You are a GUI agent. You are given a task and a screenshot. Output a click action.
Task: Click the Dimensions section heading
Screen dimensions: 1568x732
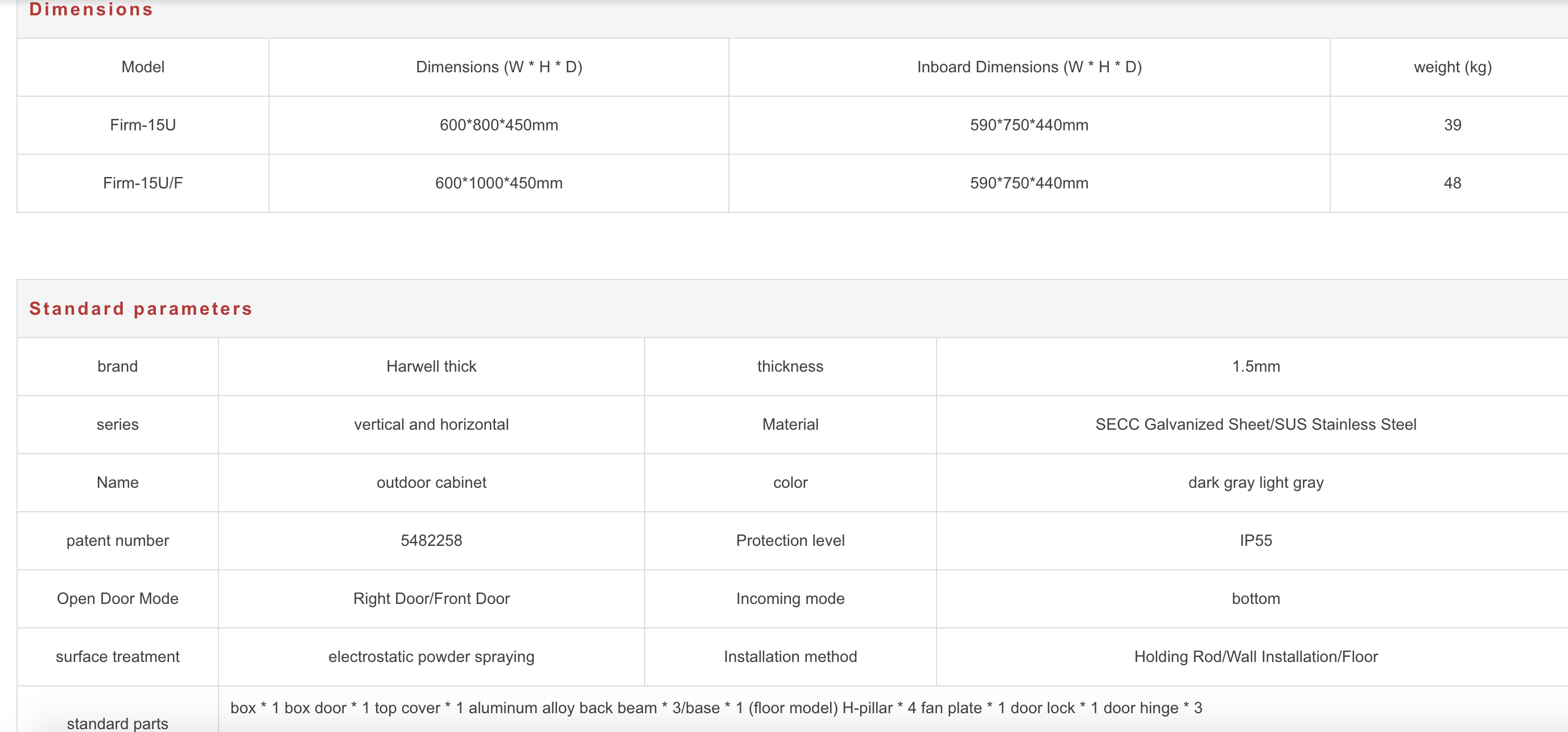click(91, 10)
